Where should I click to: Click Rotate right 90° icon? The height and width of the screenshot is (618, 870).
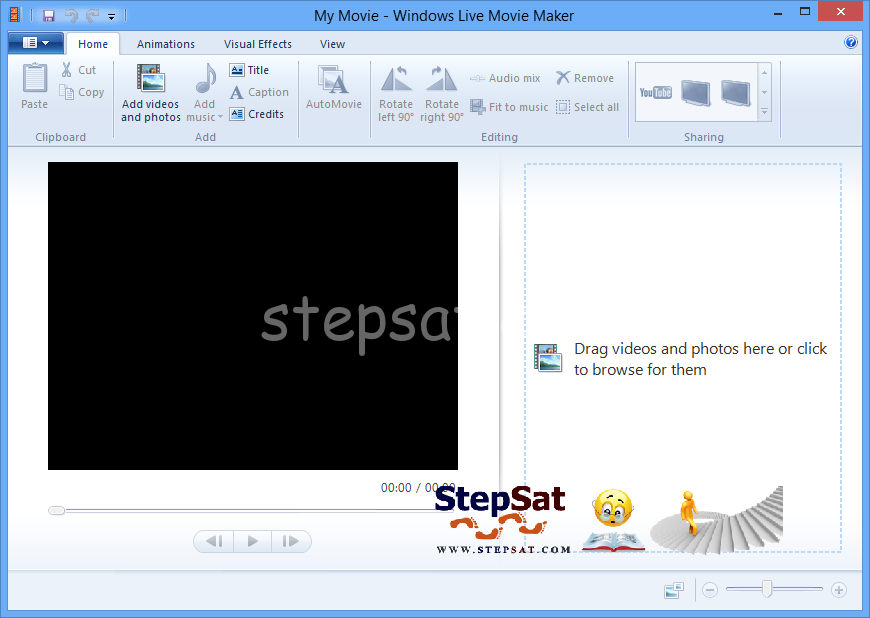[x=441, y=80]
